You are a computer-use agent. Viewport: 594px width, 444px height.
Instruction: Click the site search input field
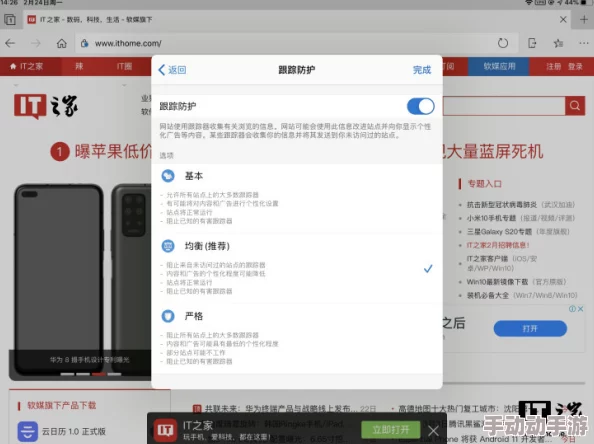(504, 106)
